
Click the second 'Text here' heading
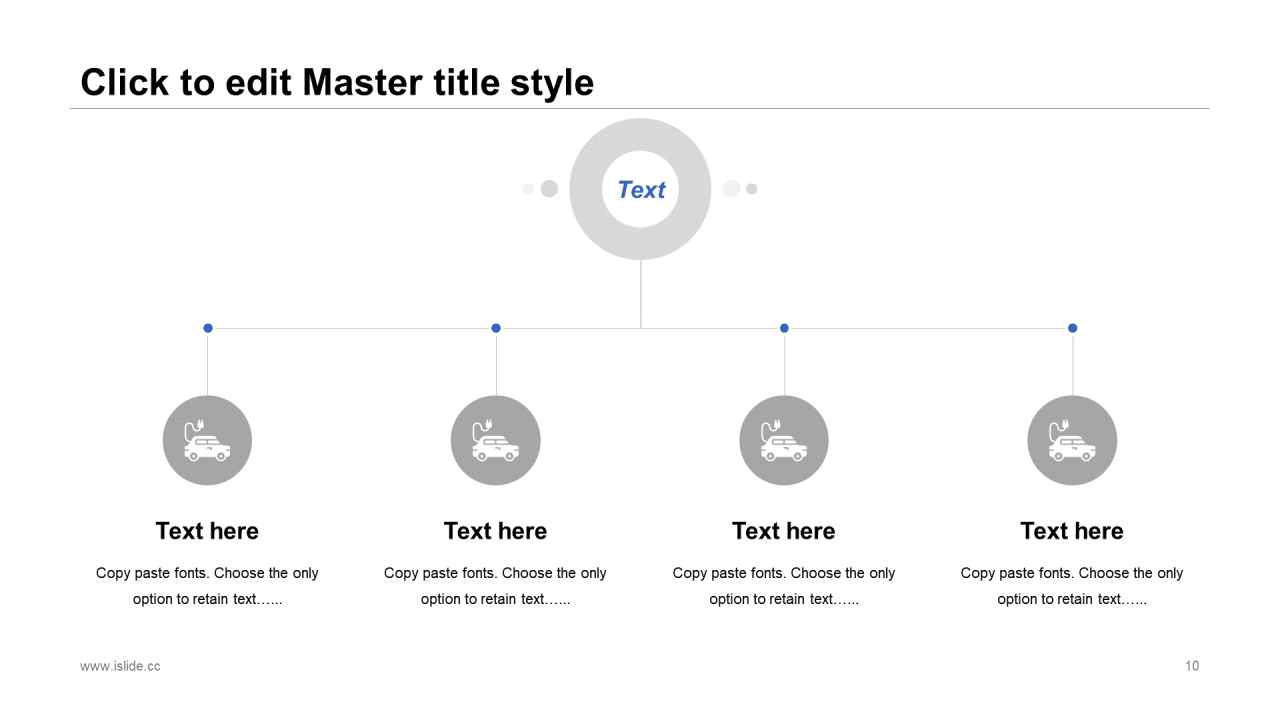(496, 531)
